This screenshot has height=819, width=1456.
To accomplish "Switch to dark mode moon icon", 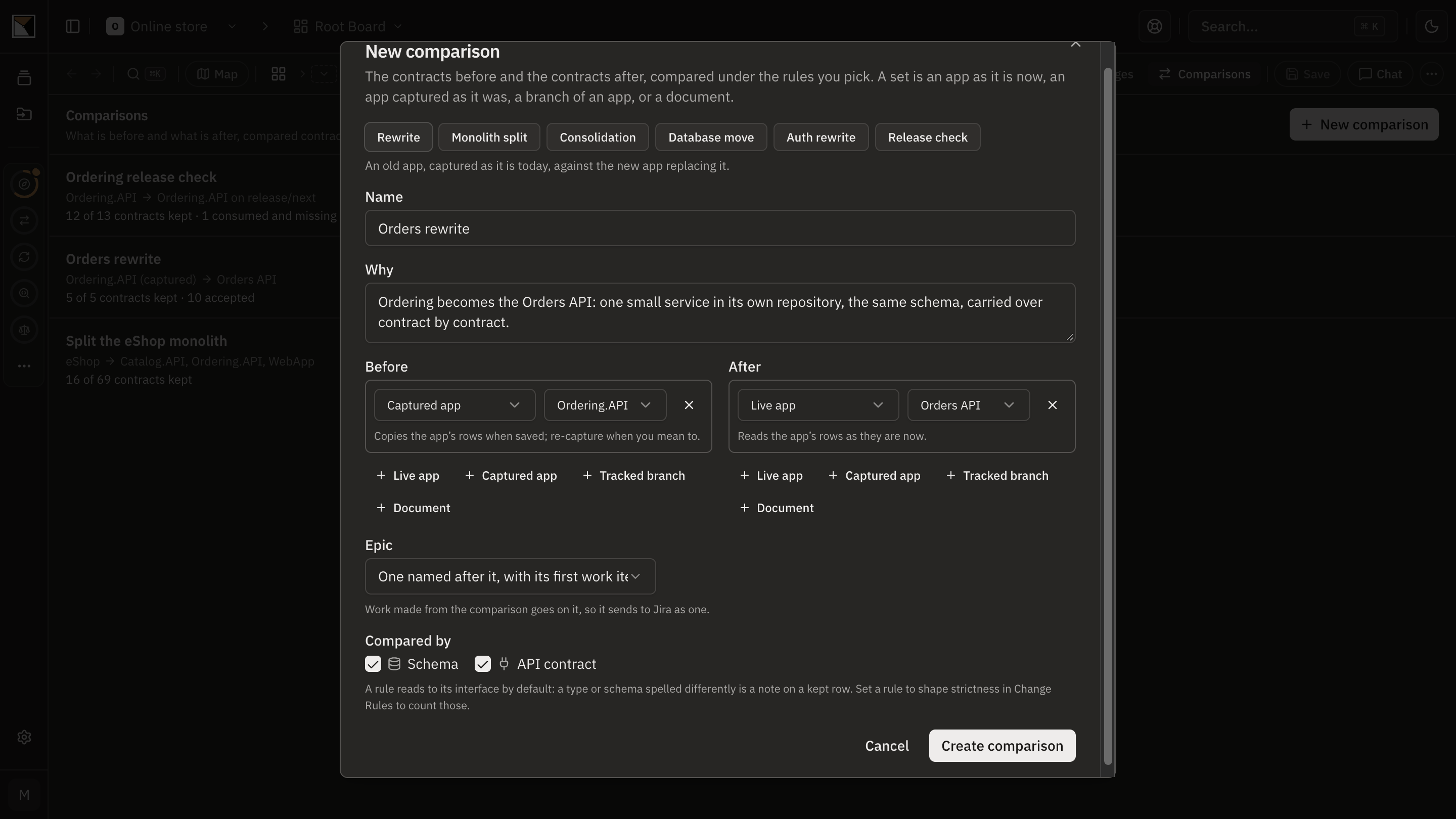I will coord(1431,27).
